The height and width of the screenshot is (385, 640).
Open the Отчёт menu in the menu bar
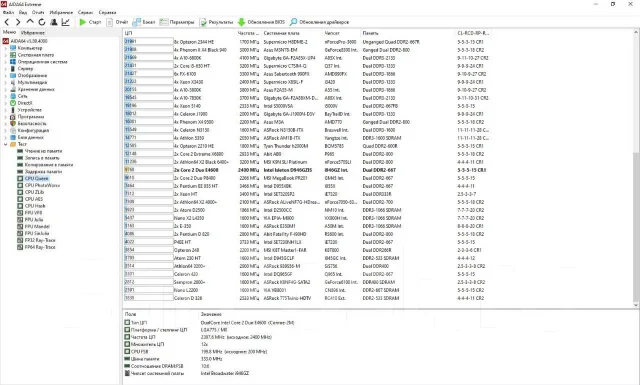pos(38,12)
